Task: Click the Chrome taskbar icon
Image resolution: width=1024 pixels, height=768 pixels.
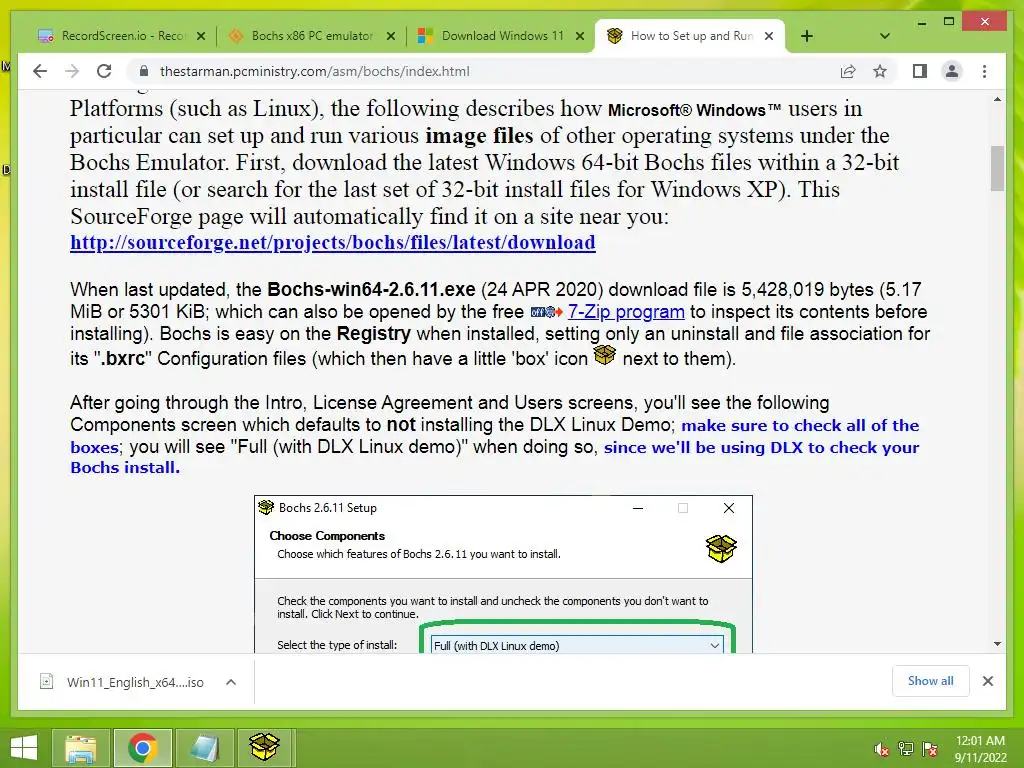Action: 143,748
